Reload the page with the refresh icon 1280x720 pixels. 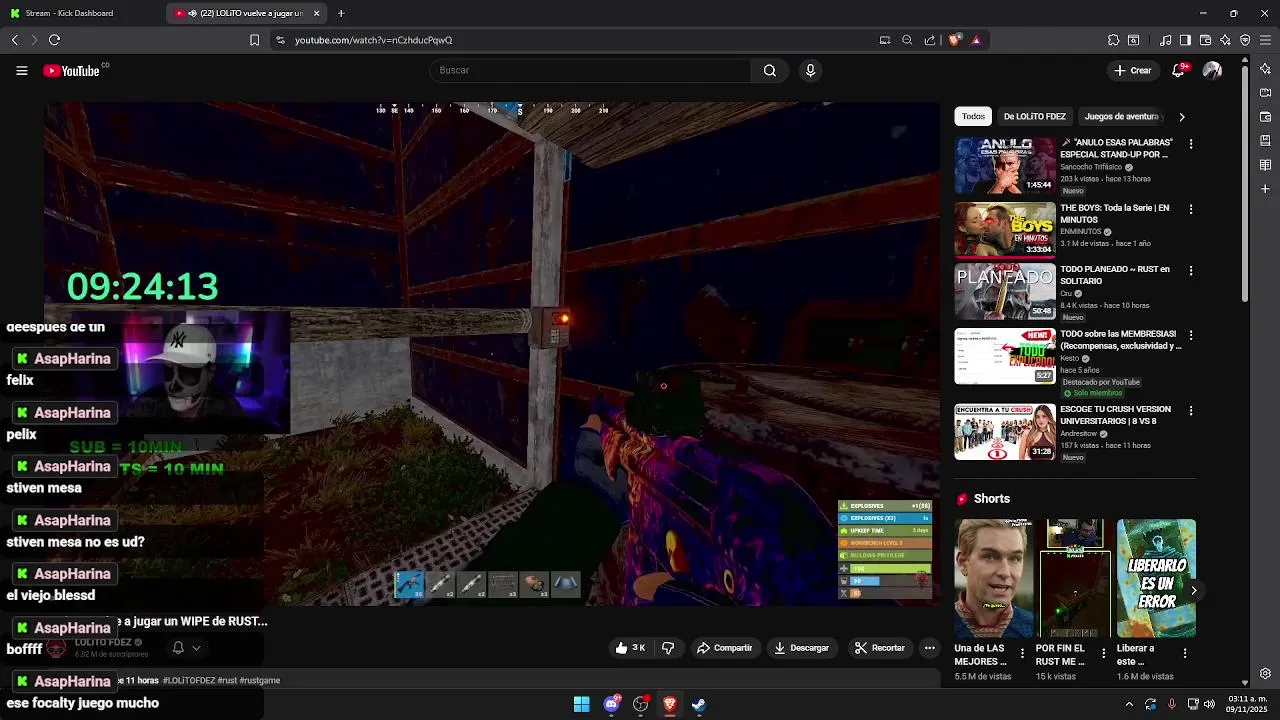point(54,40)
